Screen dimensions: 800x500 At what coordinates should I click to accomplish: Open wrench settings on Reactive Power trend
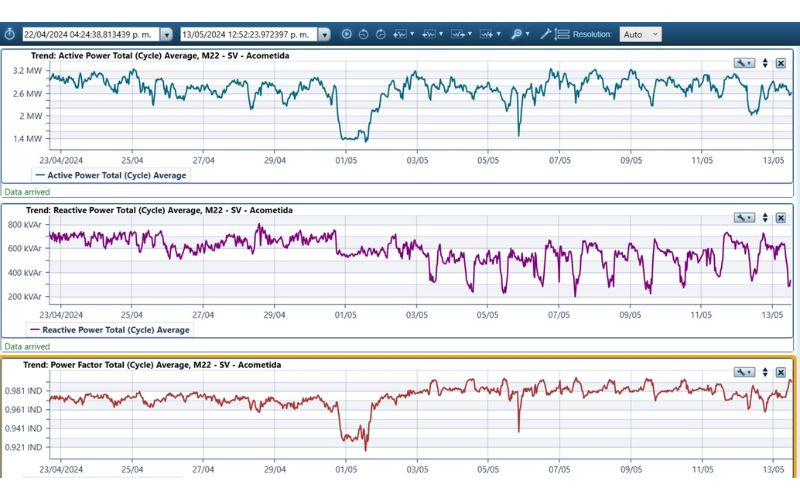pyautogui.click(x=744, y=217)
